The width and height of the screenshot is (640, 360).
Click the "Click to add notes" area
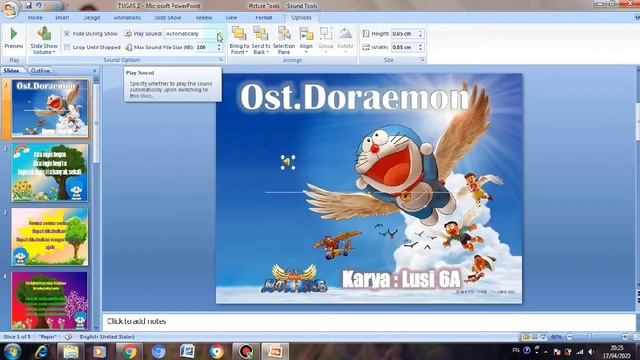[x=369, y=322]
